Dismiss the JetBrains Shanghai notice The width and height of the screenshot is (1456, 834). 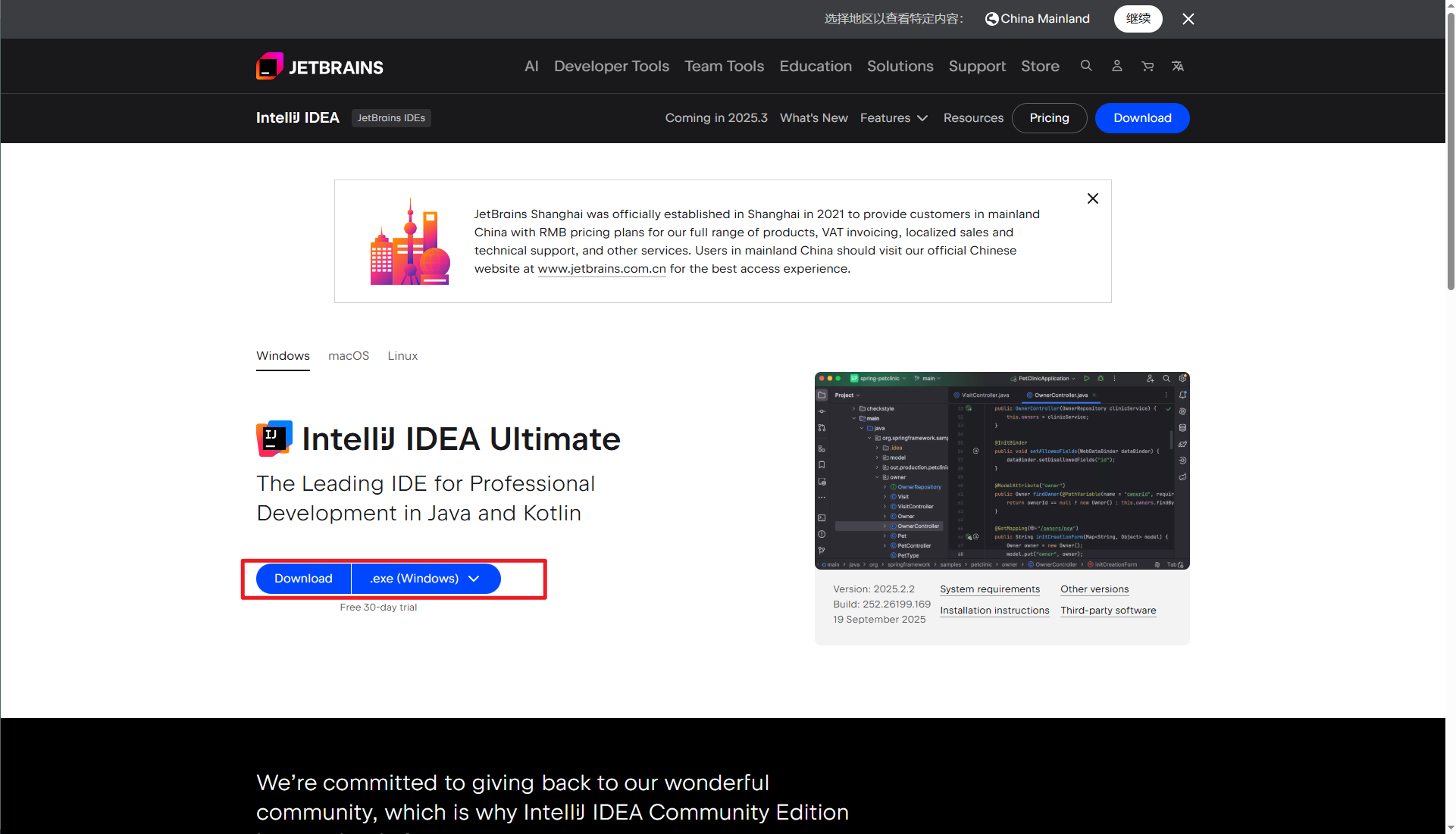pyautogui.click(x=1092, y=198)
